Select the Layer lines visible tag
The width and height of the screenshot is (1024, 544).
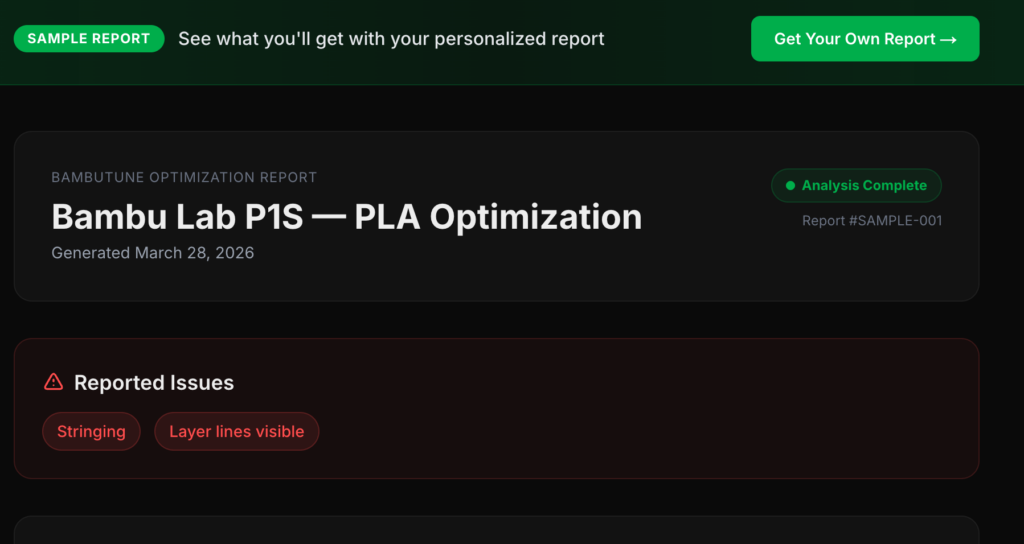(x=236, y=432)
